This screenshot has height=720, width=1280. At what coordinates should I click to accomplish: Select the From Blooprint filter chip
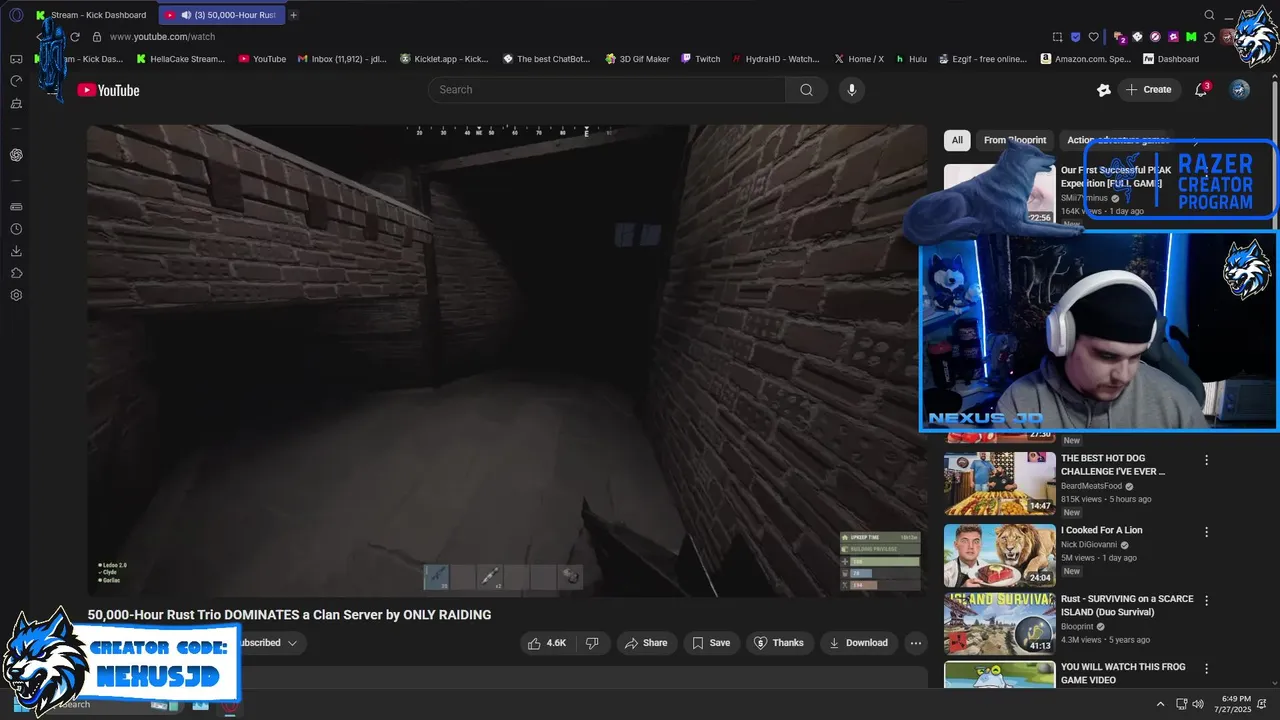pyautogui.click(x=1014, y=141)
